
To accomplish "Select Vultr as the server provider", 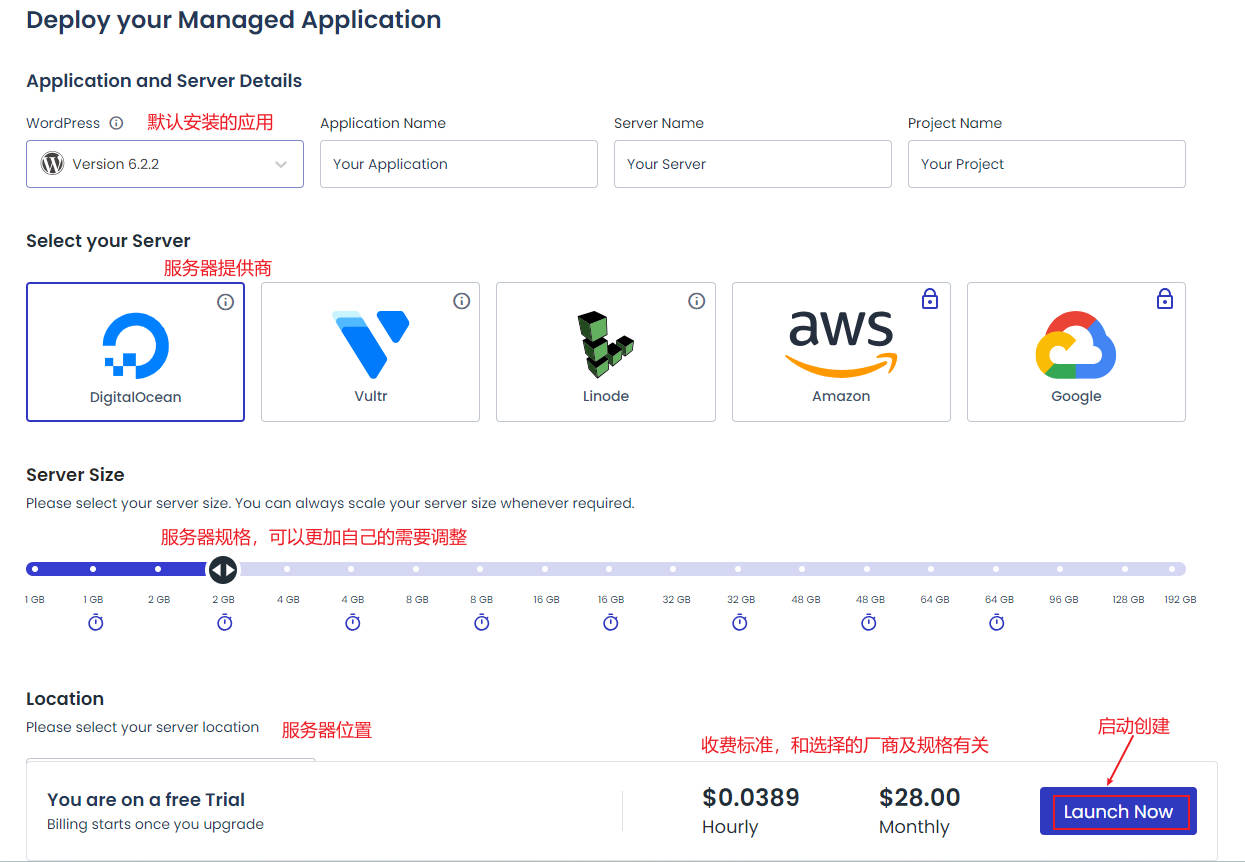I will click(x=370, y=352).
